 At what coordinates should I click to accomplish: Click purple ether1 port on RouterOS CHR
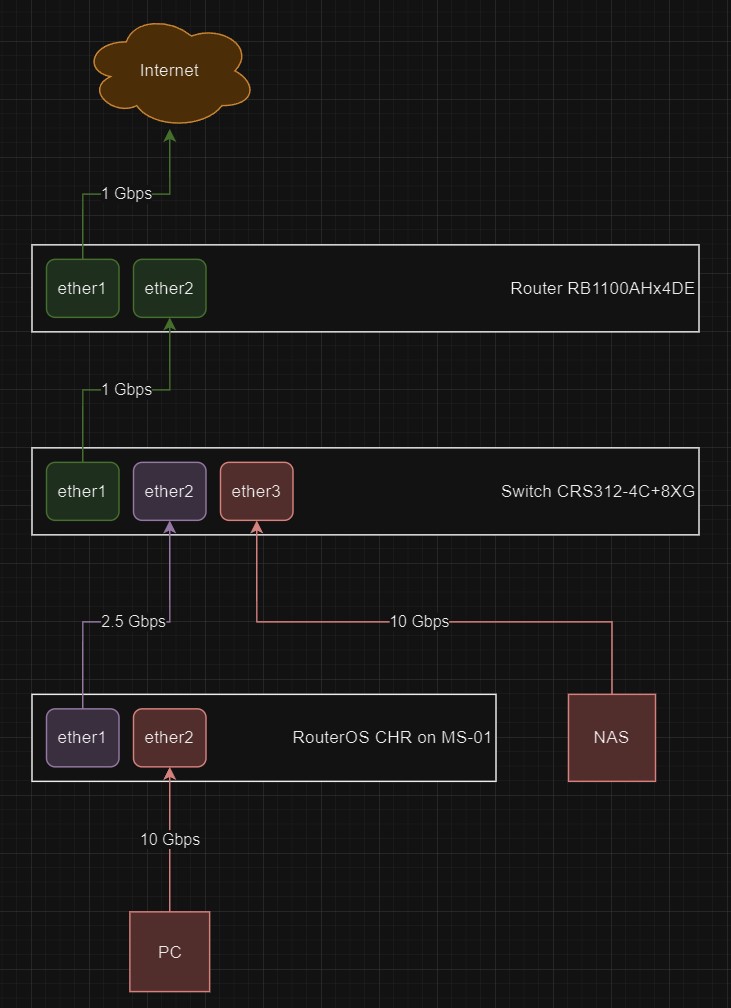(82, 737)
